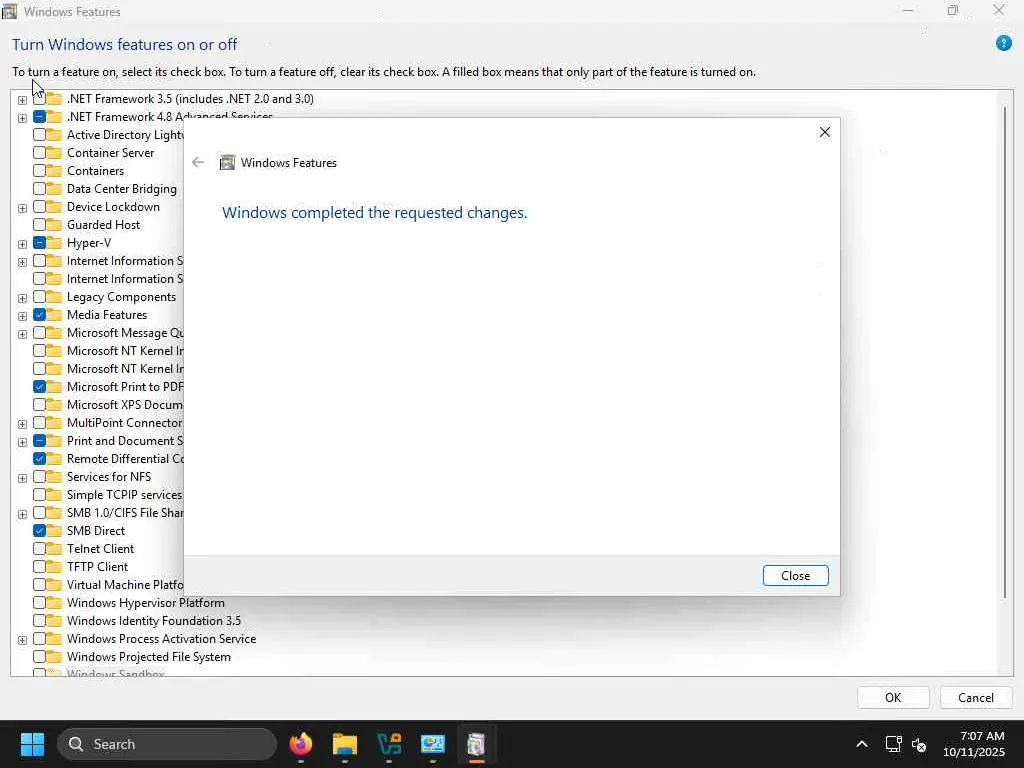The image size is (1024, 768).
Task: Click the help question mark icon
Action: [1003, 44]
